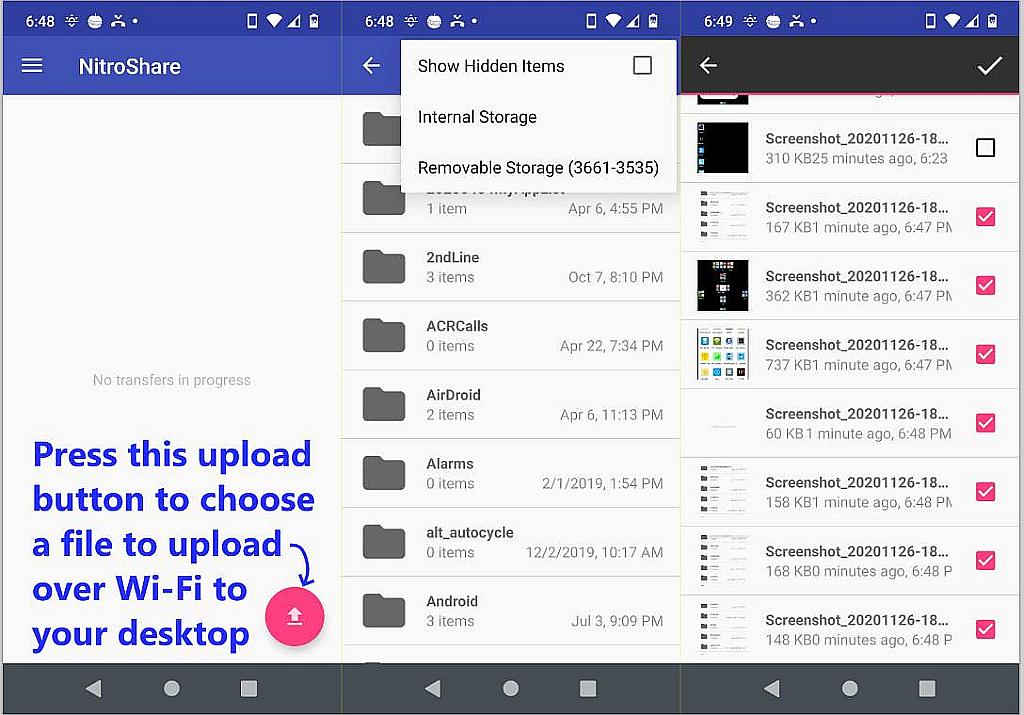This screenshot has height=715, width=1024.
Task: Open the AirDroid folder icon
Action: pyautogui.click(x=384, y=404)
